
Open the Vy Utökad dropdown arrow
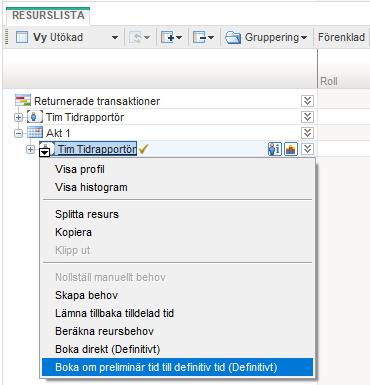(x=115, y=38)
